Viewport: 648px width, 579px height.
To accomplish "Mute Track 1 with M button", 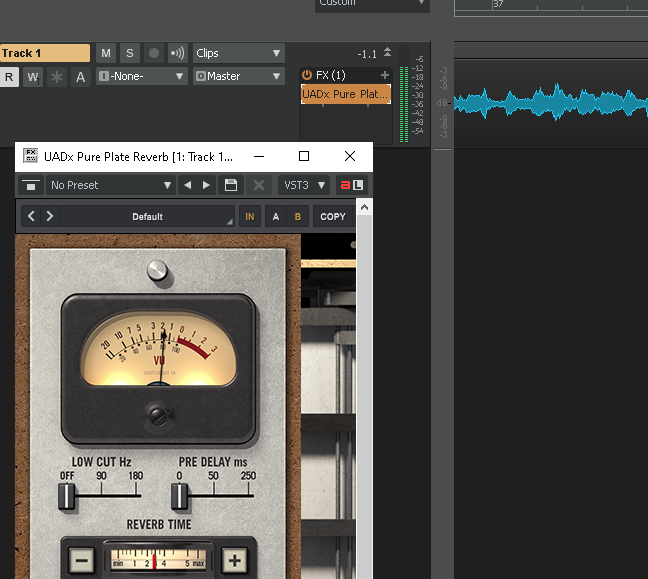I will (106, 53).
